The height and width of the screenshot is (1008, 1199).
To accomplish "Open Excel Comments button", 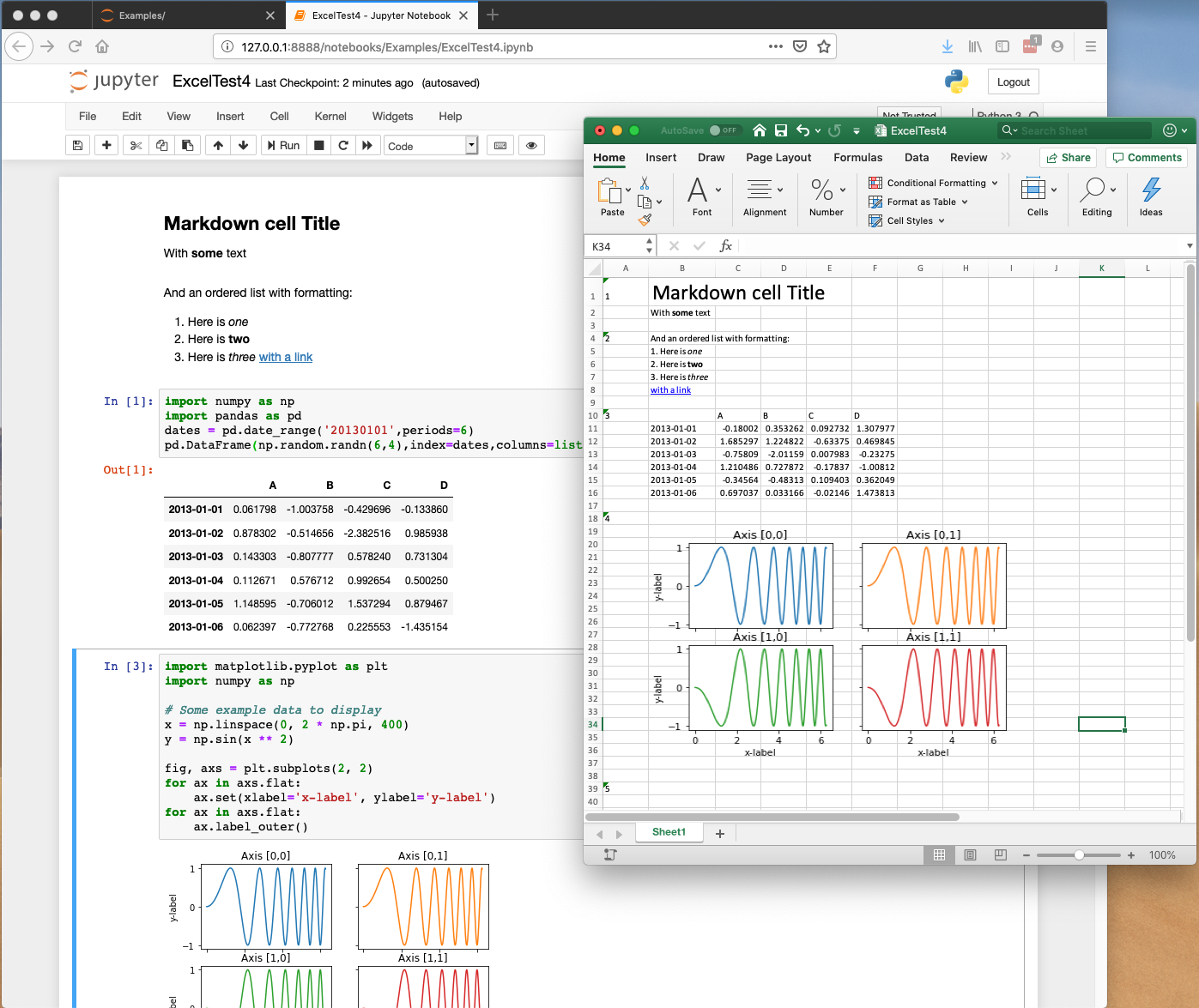I will (1148, 158).
